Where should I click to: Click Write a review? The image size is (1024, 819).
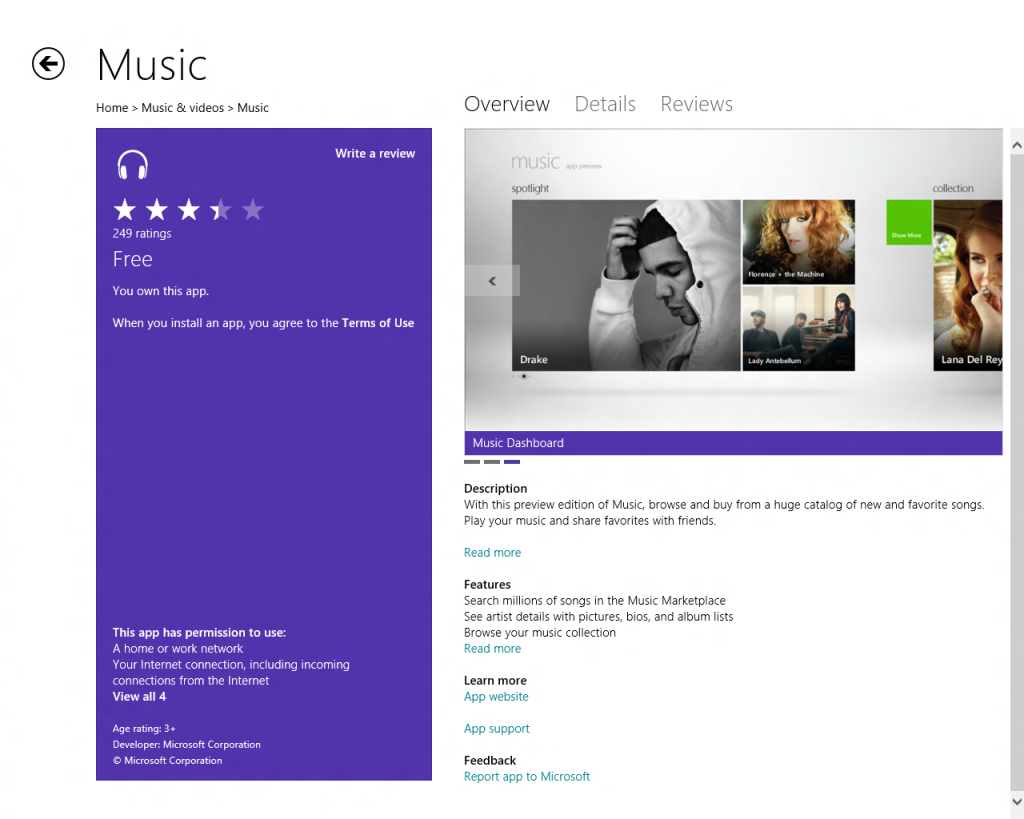[375, 153]
